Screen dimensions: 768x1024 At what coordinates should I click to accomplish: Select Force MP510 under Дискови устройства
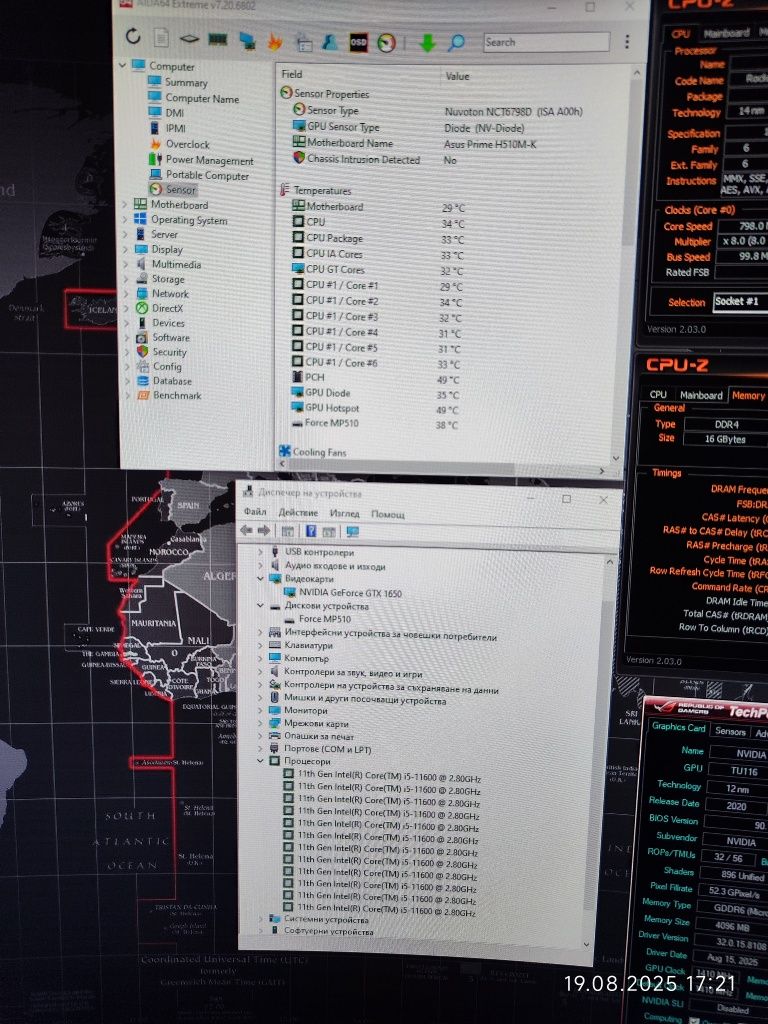tap(325, 618)
